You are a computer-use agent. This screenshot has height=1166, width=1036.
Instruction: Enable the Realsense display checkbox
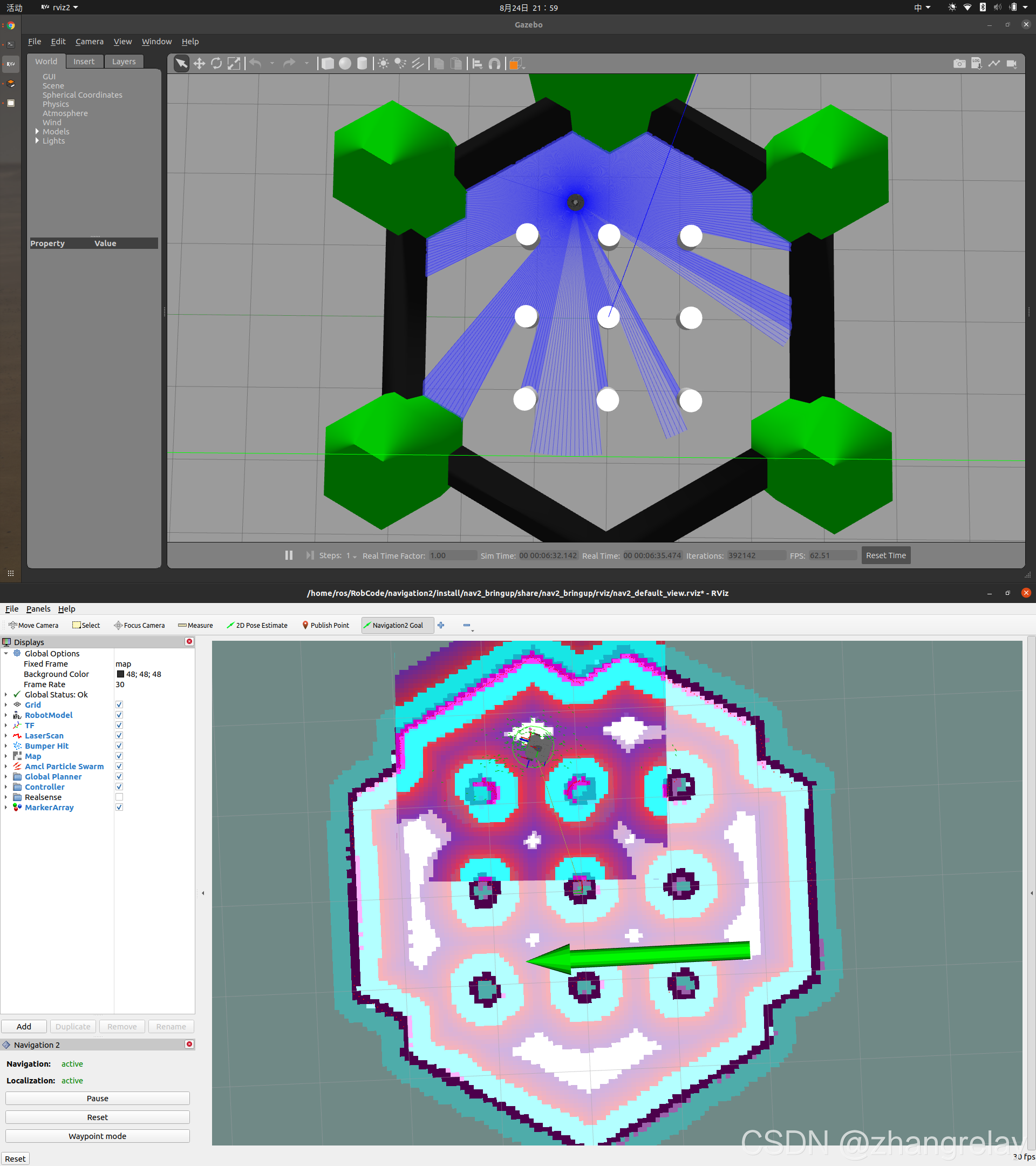click(119, 797)
